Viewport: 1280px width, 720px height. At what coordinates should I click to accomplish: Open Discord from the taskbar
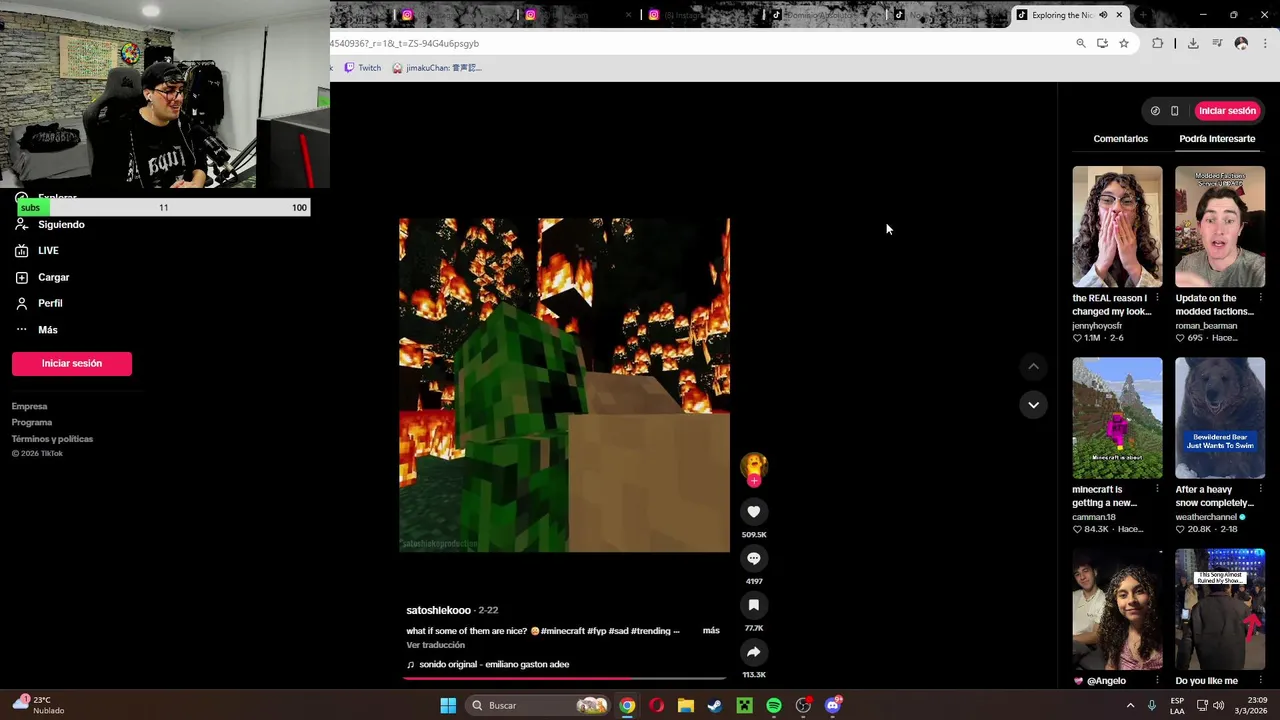click(833, 706)
